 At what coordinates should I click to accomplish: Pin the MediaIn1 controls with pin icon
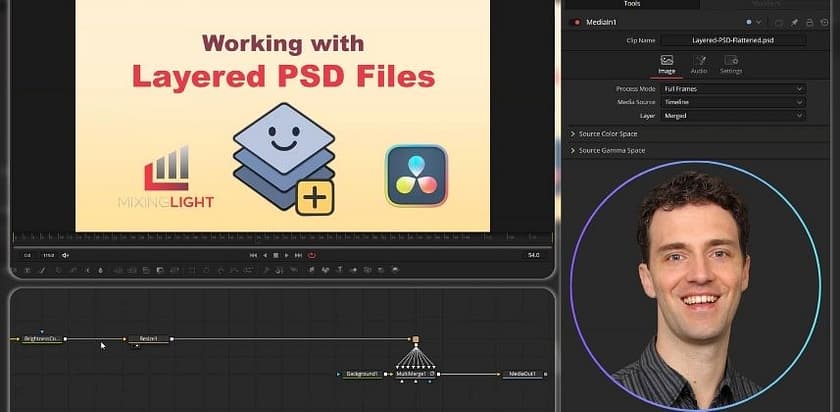point(794,23)
